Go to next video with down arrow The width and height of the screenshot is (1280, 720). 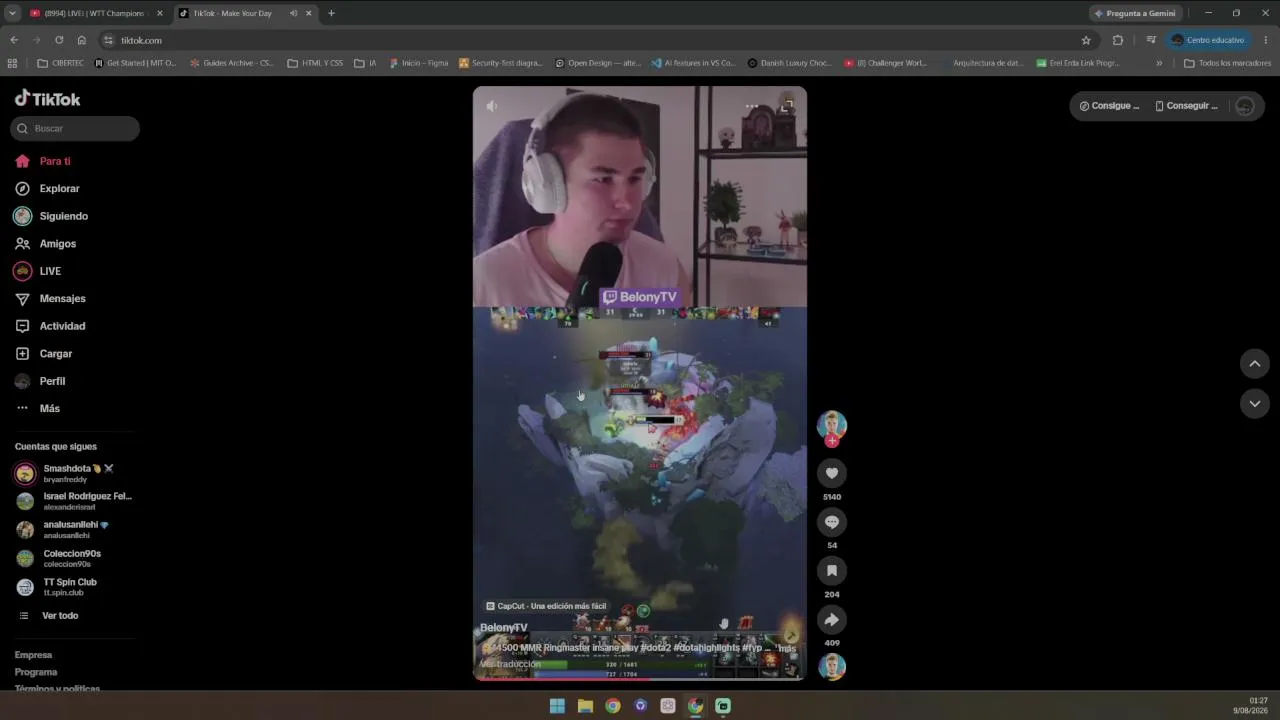pos(1255,404)
